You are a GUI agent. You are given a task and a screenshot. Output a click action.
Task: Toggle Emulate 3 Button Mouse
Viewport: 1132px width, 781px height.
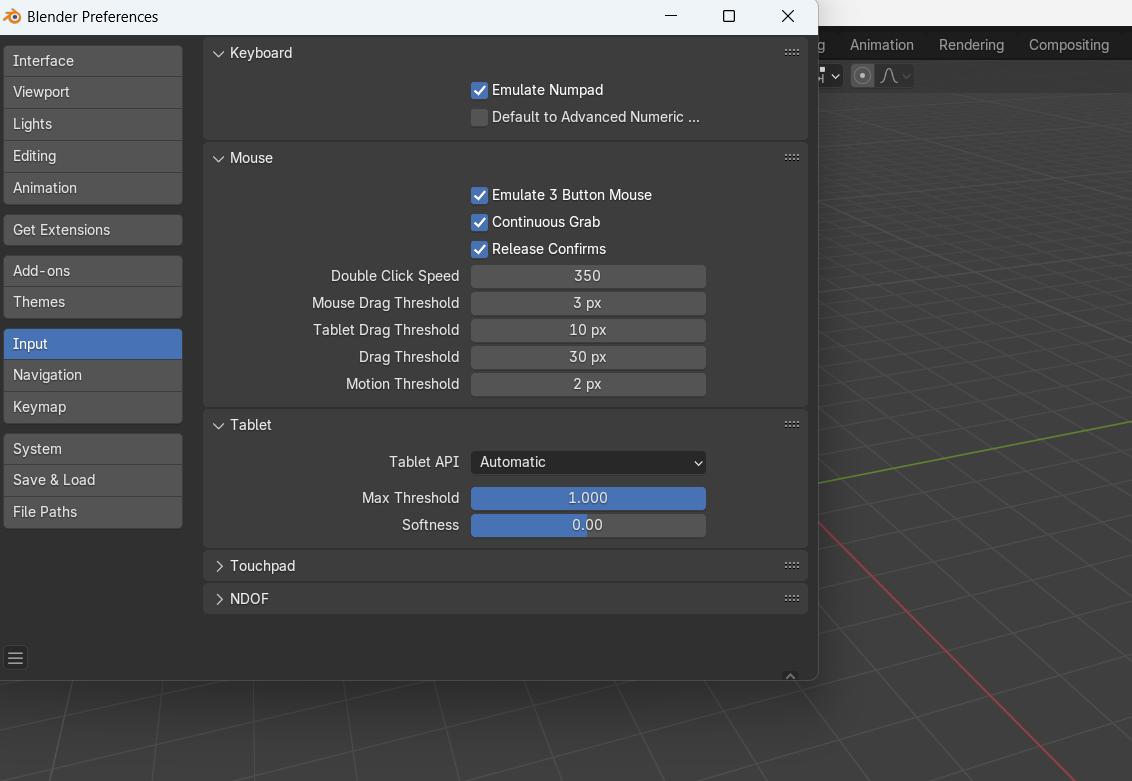pyautogui.click(x=479, y=195)
